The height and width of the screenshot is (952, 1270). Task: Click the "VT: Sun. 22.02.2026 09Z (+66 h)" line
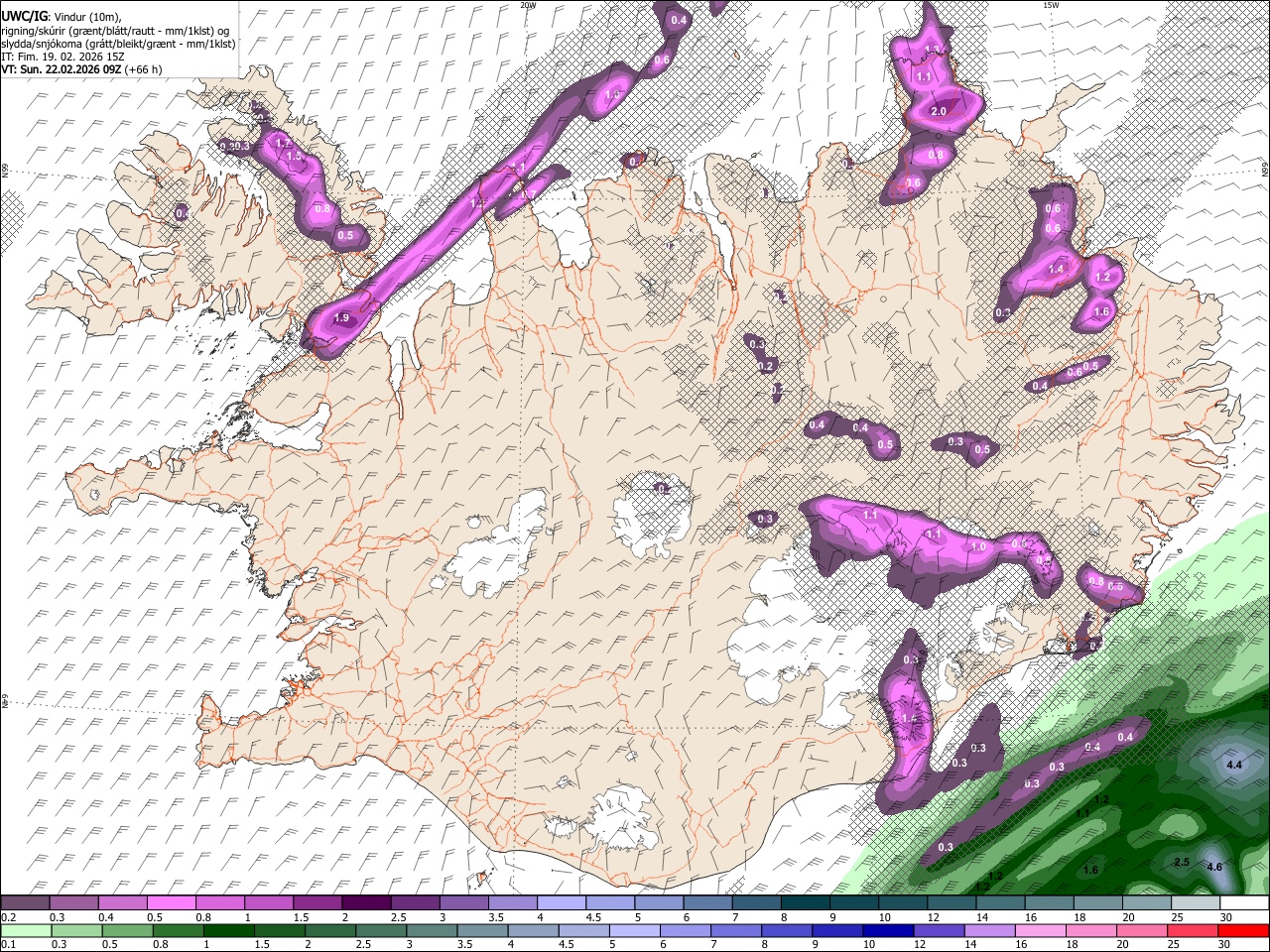(x=81, y=69)
